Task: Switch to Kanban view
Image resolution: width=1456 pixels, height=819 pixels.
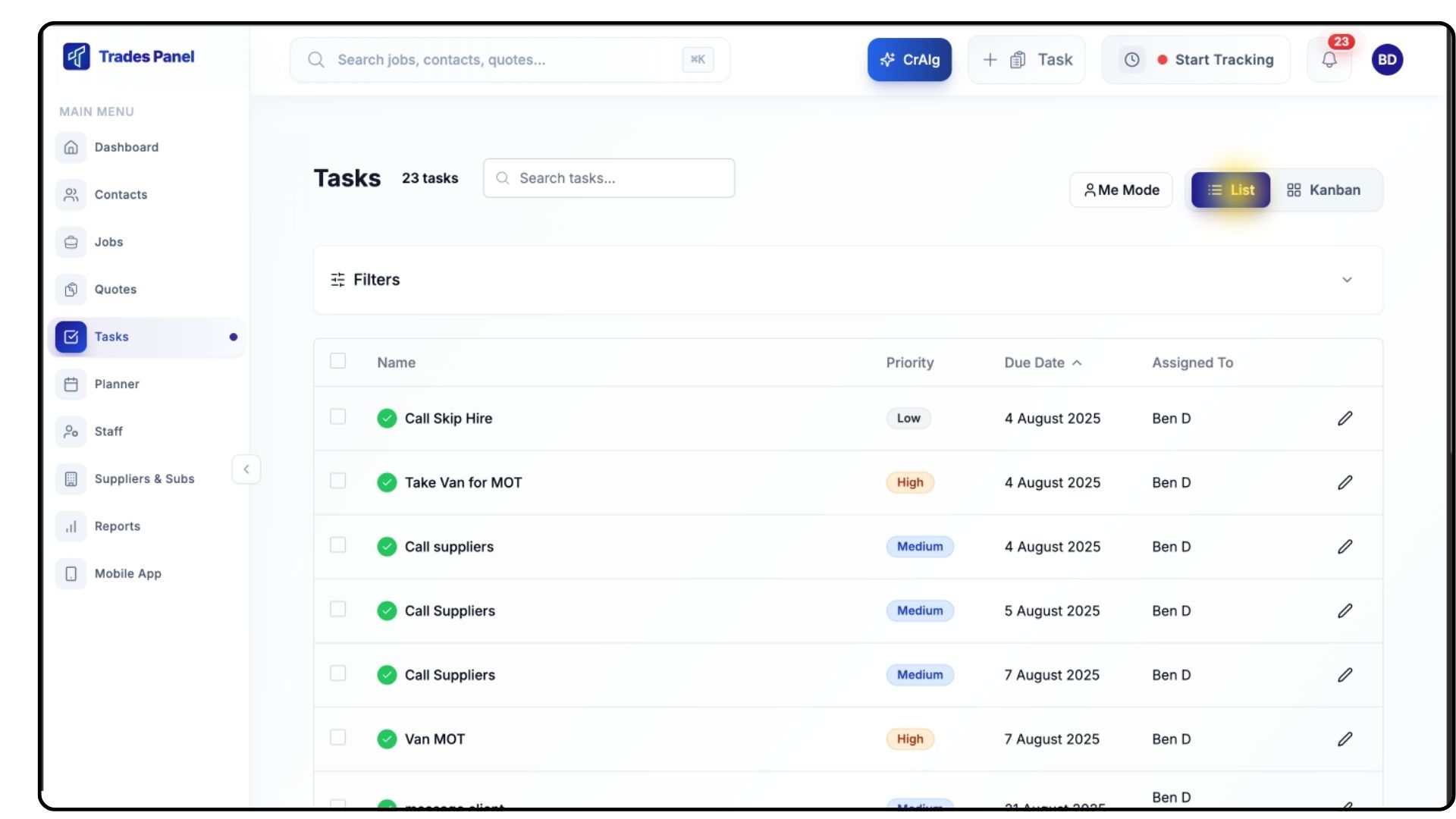Action: [1324, 190]
